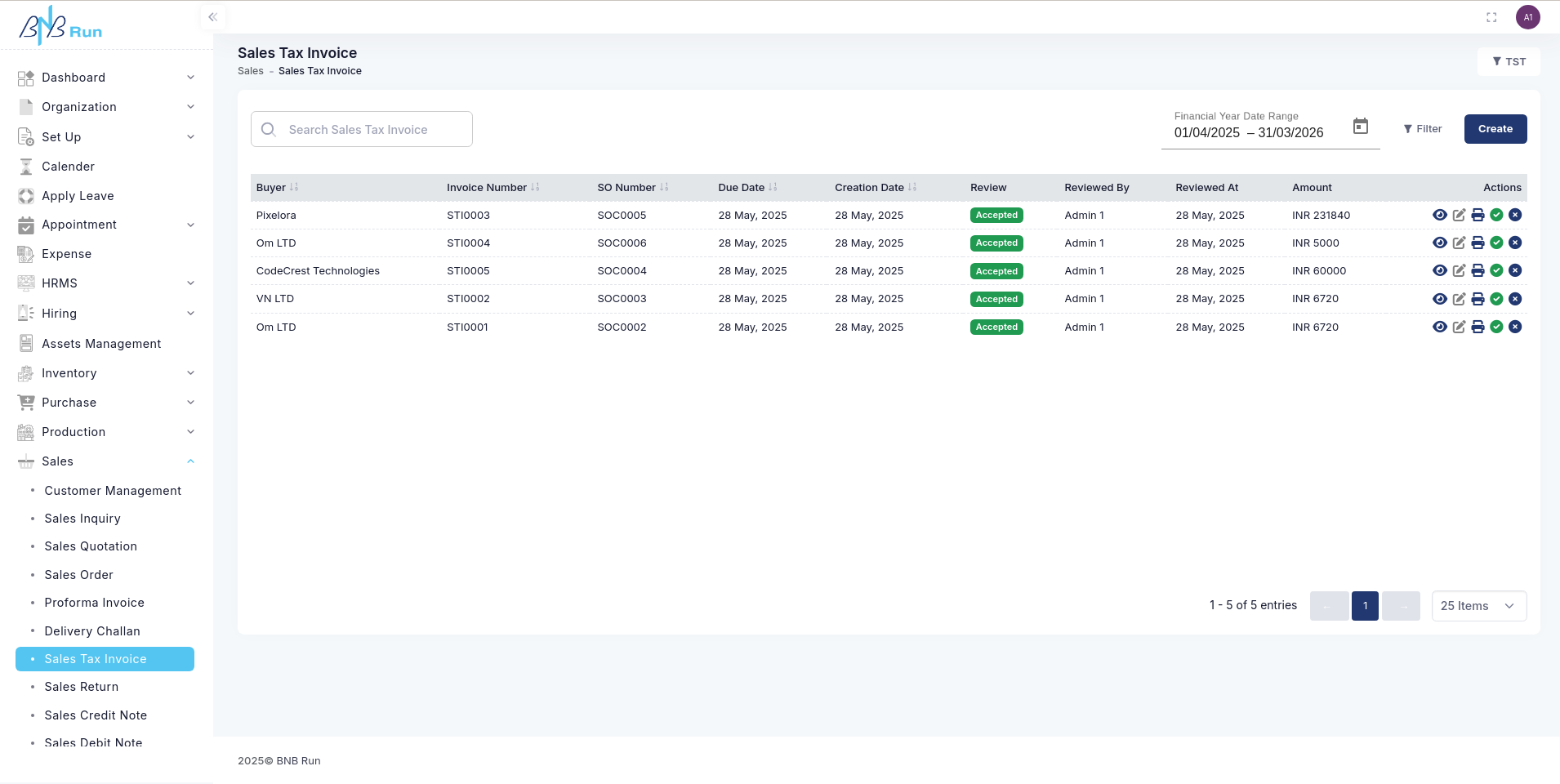Expand the Inventory menu
Viewport: 1560px width, 784px height.
point(106,373)
